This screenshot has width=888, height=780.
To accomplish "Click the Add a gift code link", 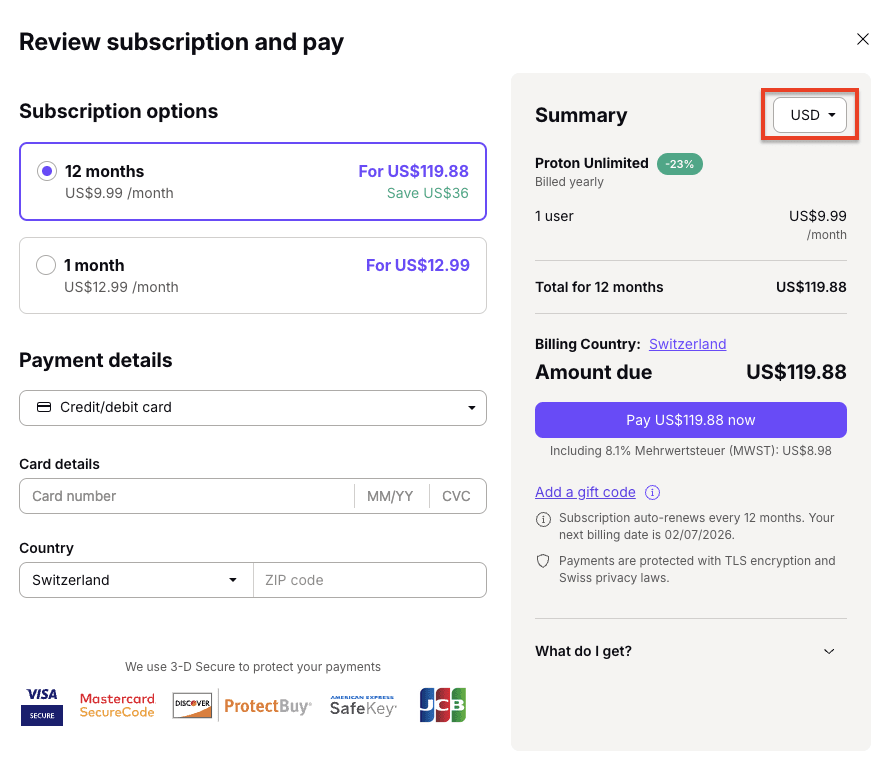I will tap(585, 492).
